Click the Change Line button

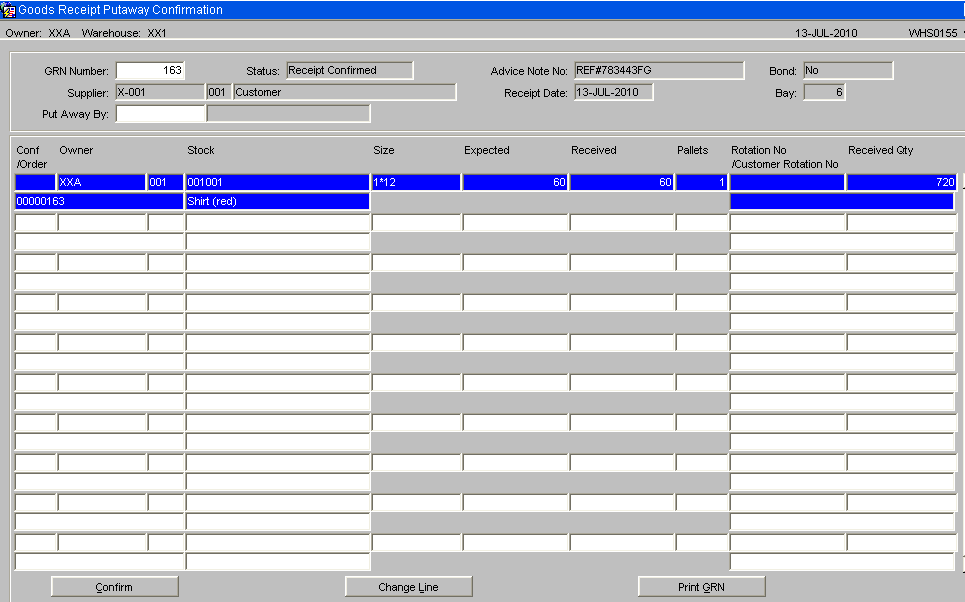point(409,587)
